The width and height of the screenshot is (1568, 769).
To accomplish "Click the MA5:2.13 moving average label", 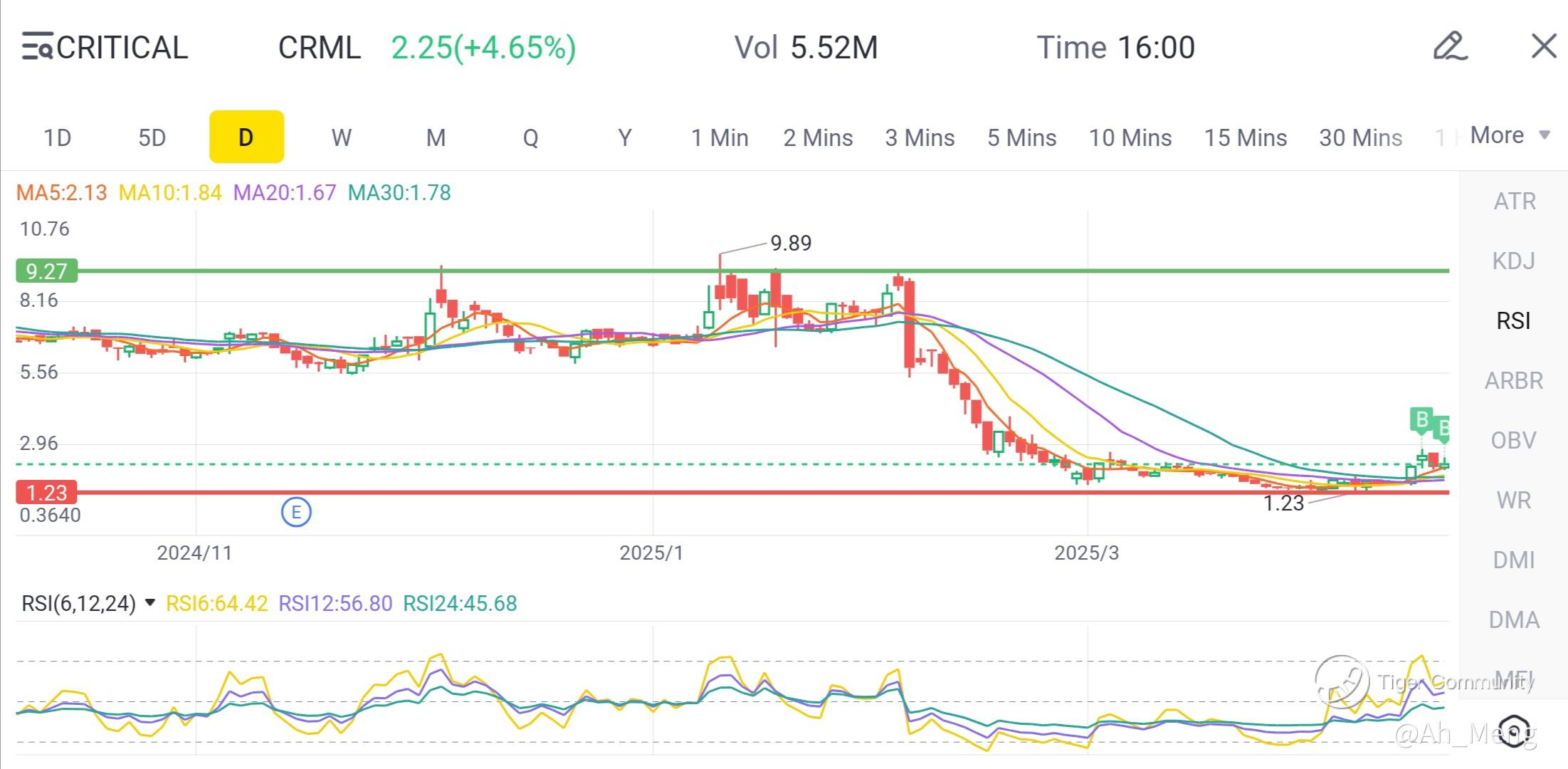I will pos(61,192).
